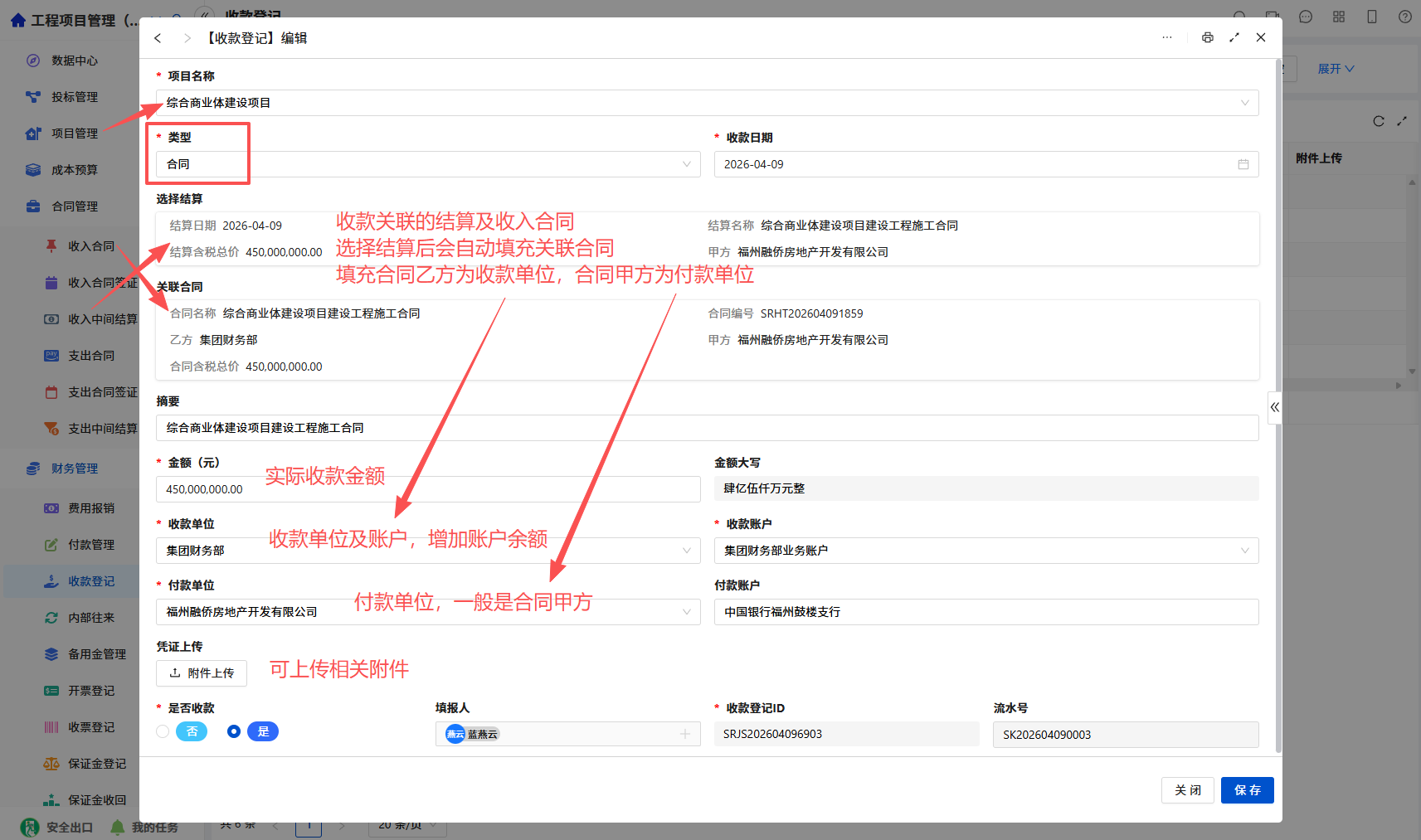1421x840 pixels.
Task: Collapse side panel with double chevron handle
Action: tap(1275, 407)
